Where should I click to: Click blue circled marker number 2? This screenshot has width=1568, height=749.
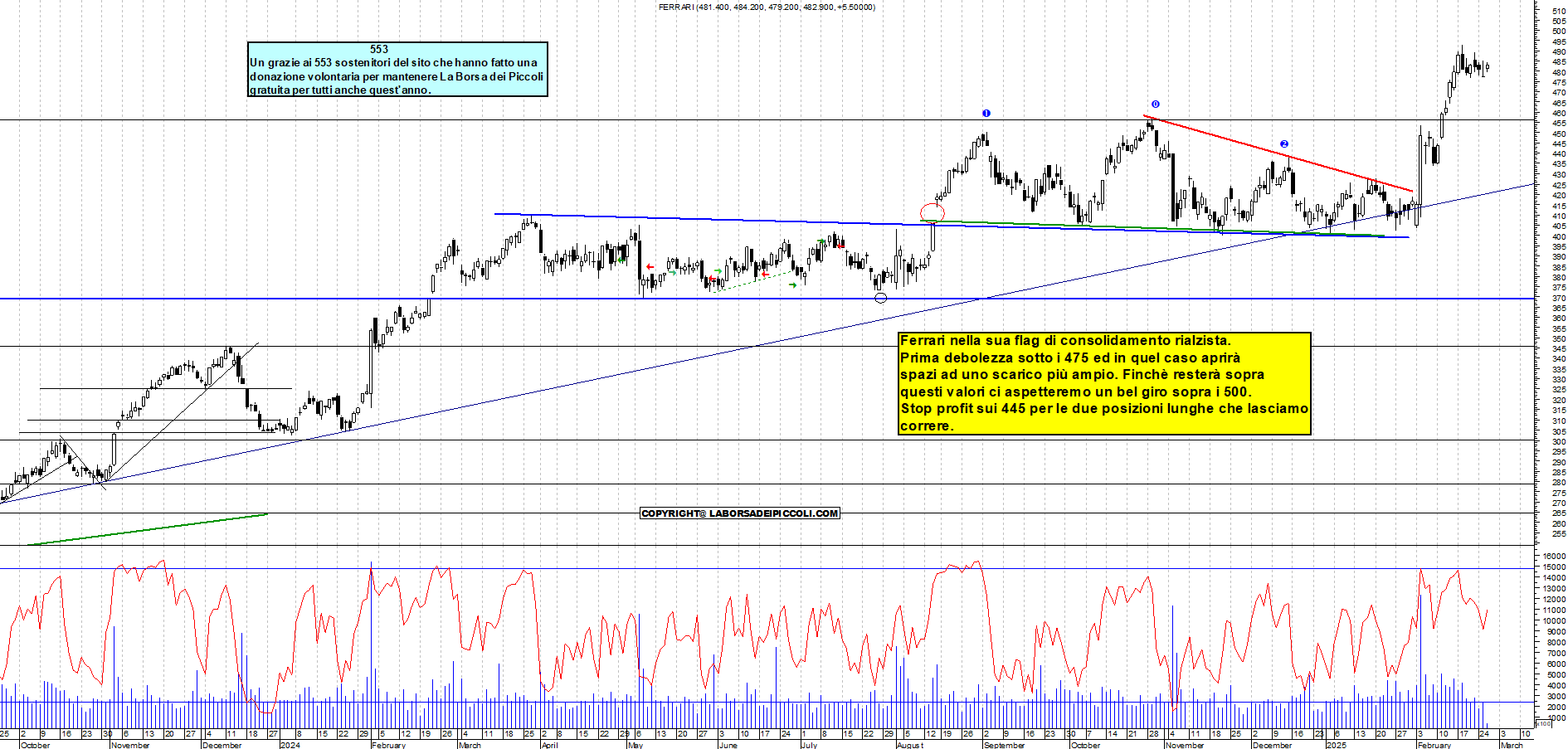point(1283,143)
